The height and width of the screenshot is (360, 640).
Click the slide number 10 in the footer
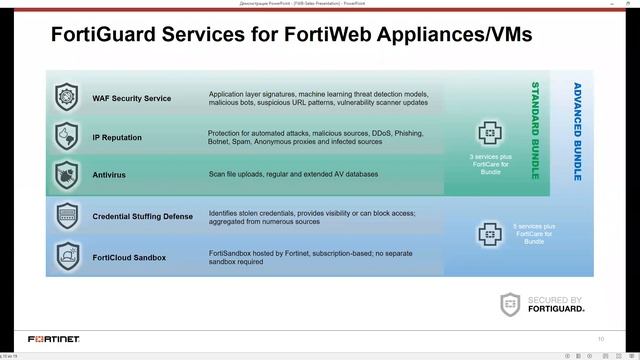[x=601, y=339]
